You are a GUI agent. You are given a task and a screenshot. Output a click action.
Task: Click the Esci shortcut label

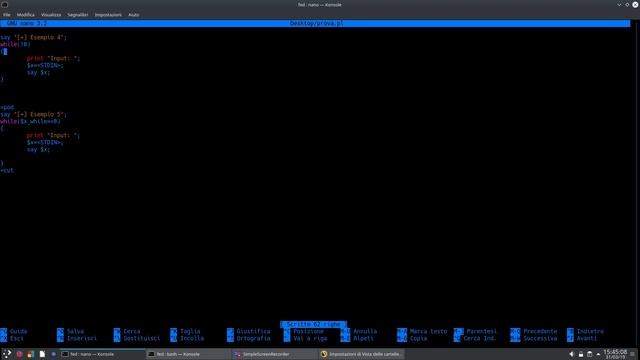tap(17, 338)
